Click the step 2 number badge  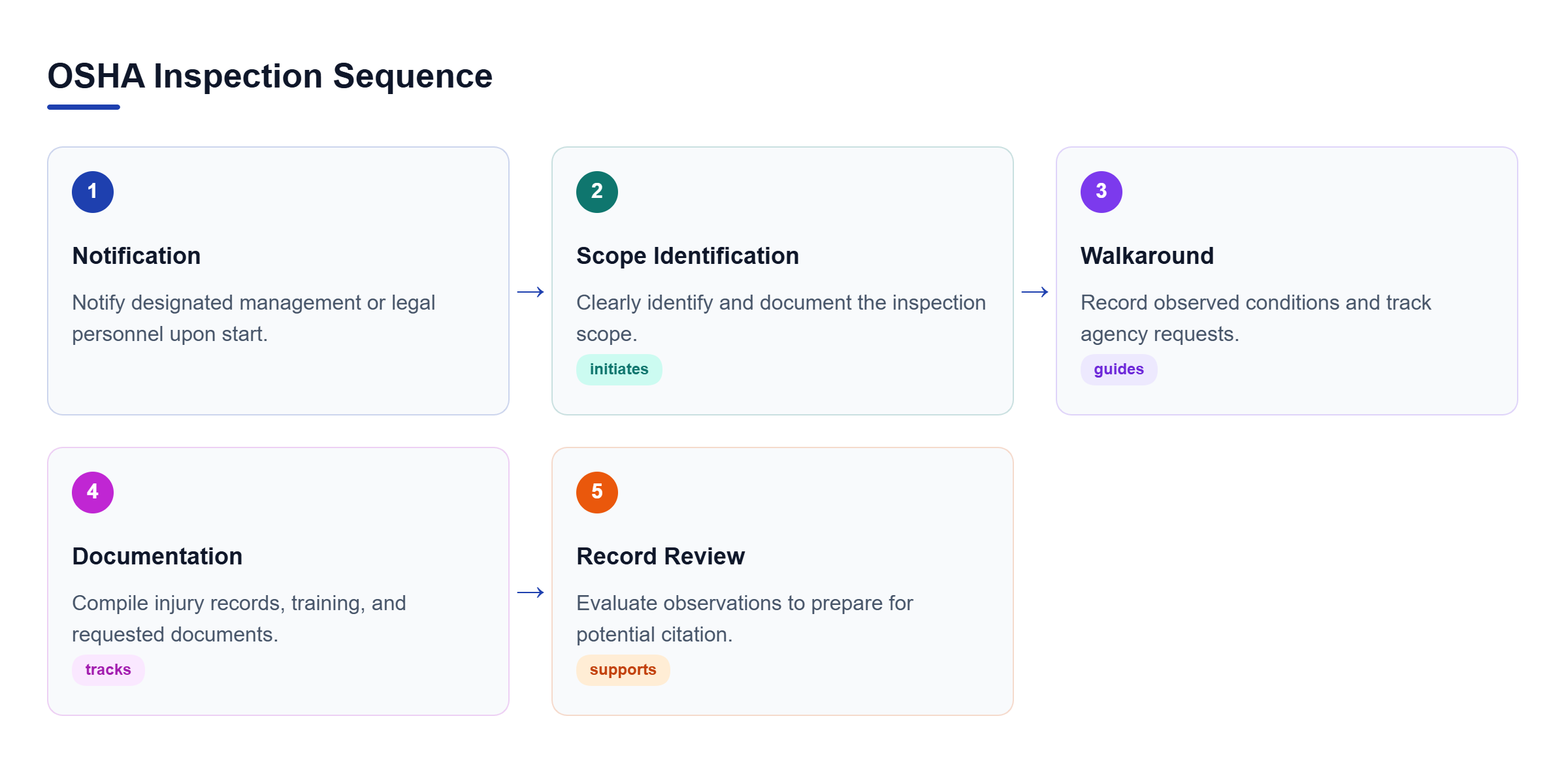[x=597, y=192]
